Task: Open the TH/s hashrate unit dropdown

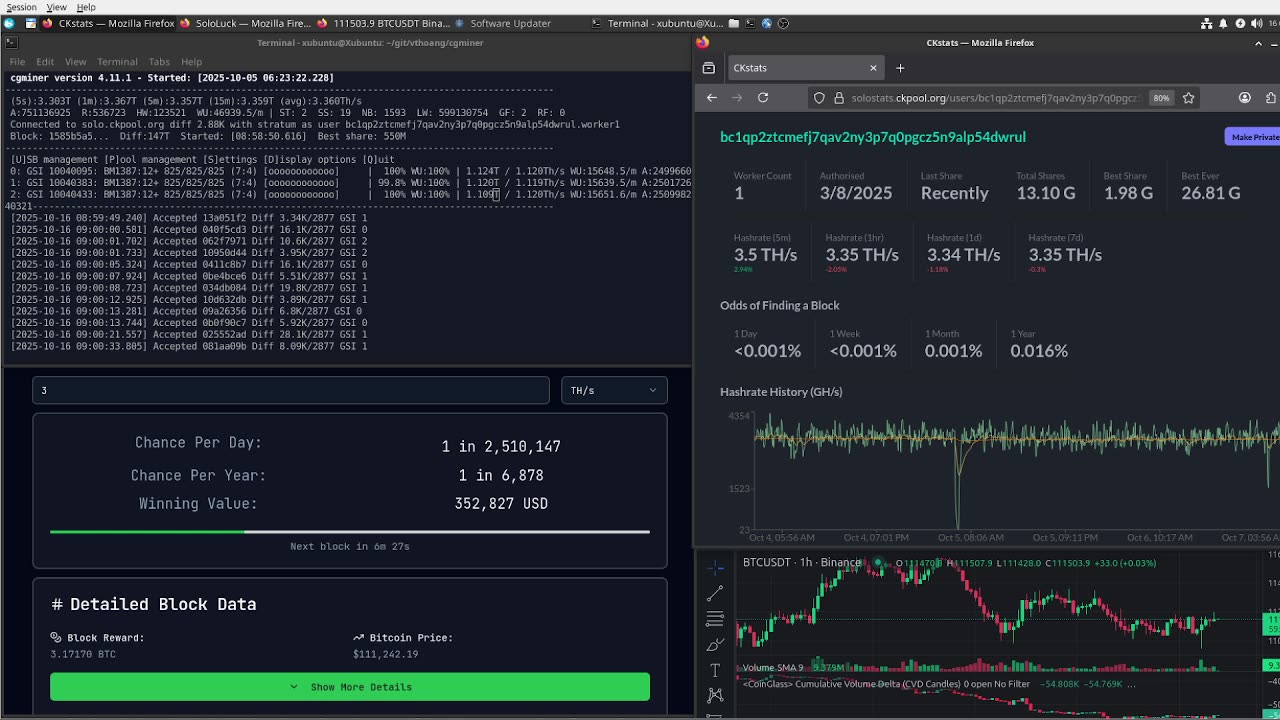Action: [x=614, y=390]
